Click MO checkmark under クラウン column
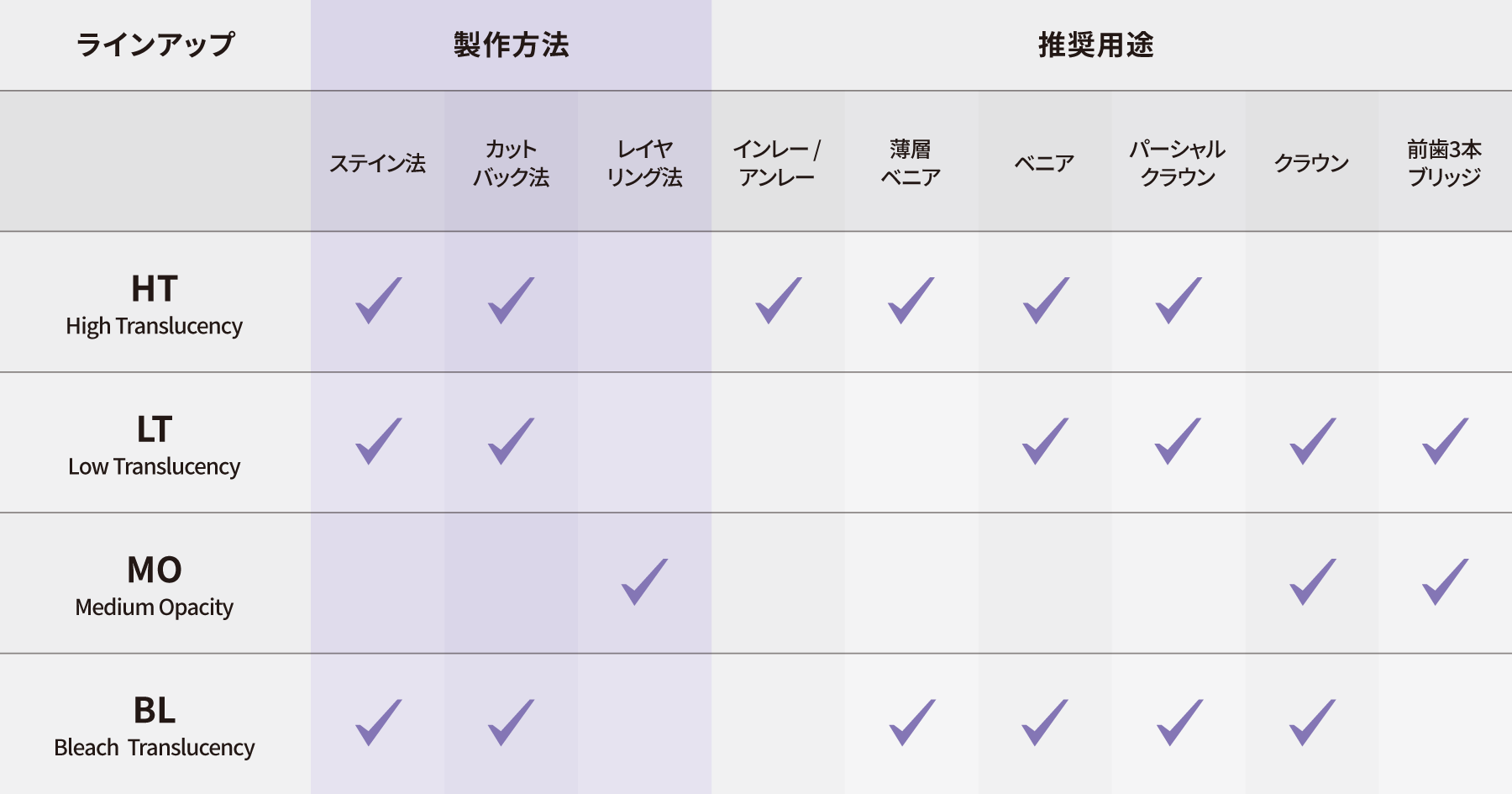The image size is (1512, 794). [x=1312, y=582]
